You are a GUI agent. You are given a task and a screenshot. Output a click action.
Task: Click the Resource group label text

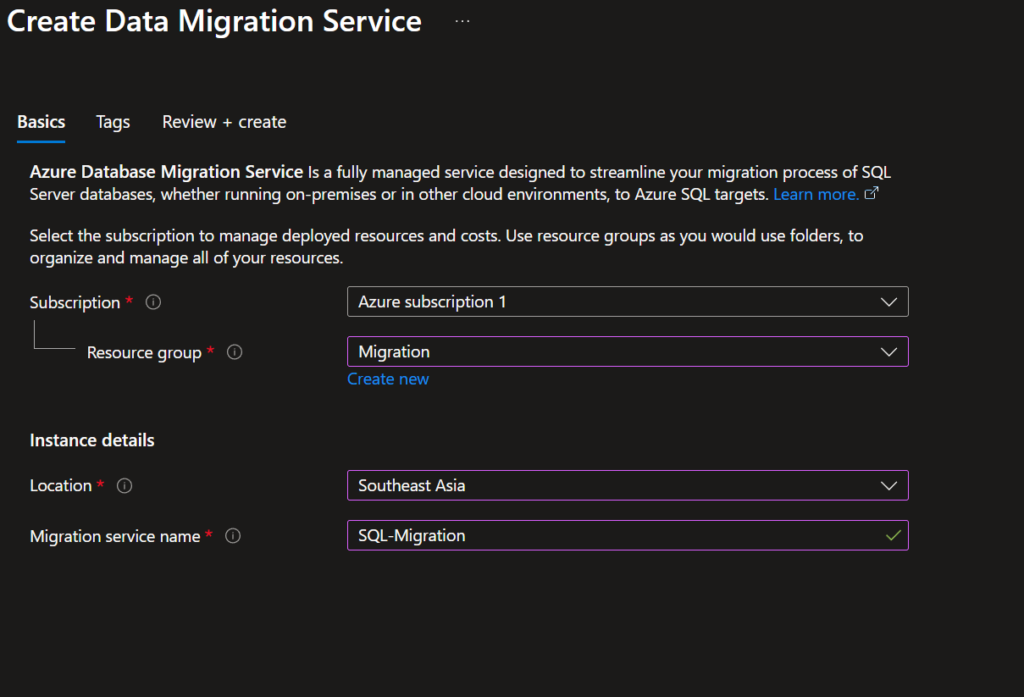144,353
